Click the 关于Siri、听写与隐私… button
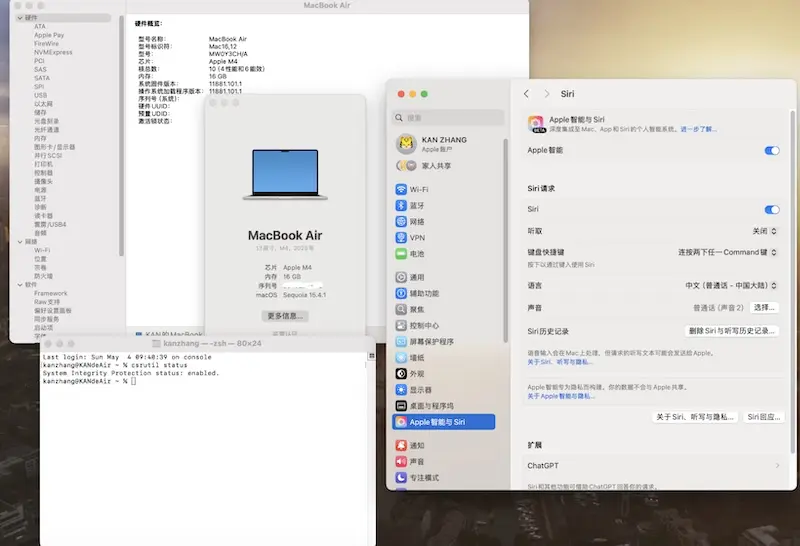 point(695,417)
